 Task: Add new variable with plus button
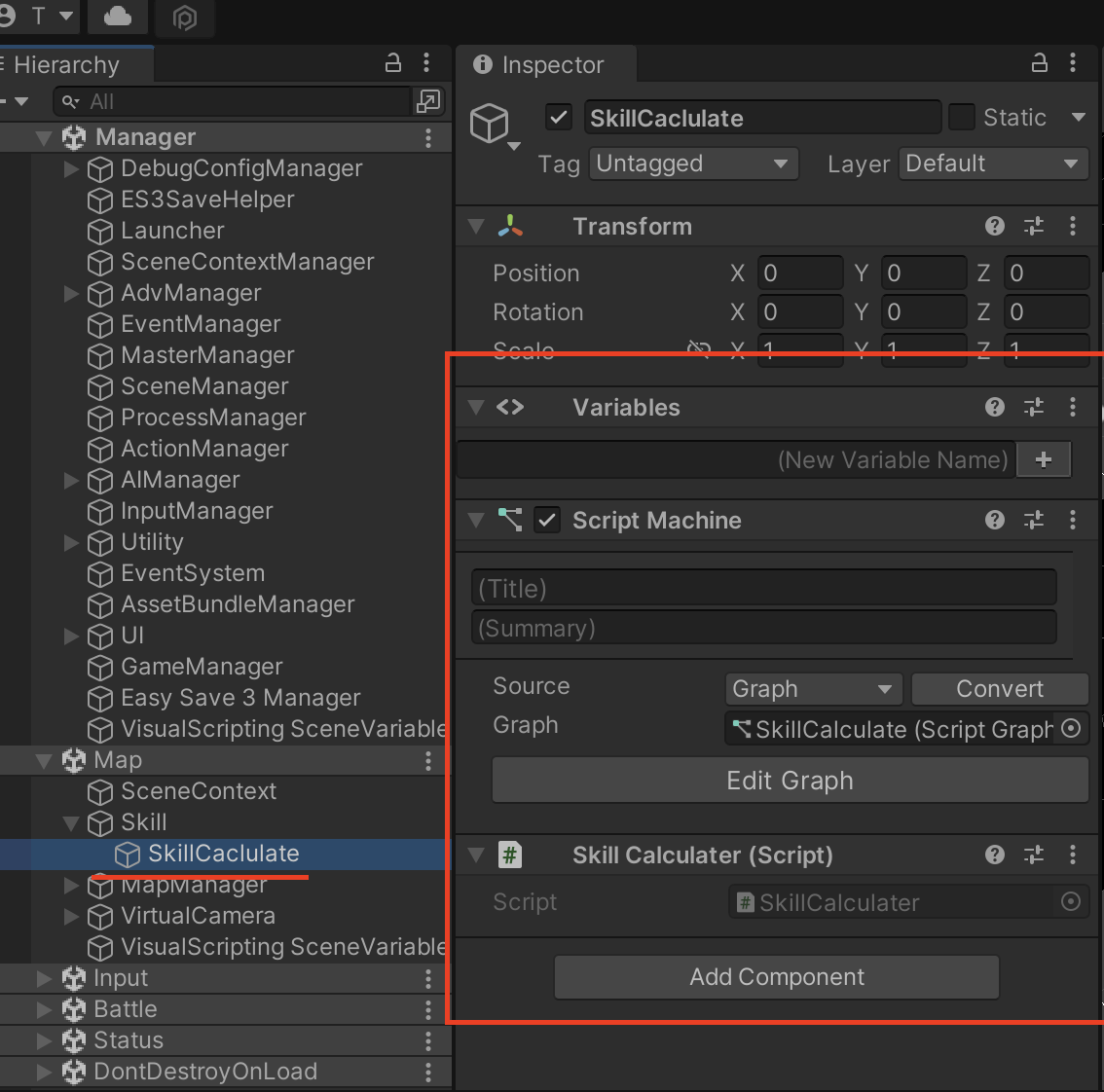coord(1045,459)
